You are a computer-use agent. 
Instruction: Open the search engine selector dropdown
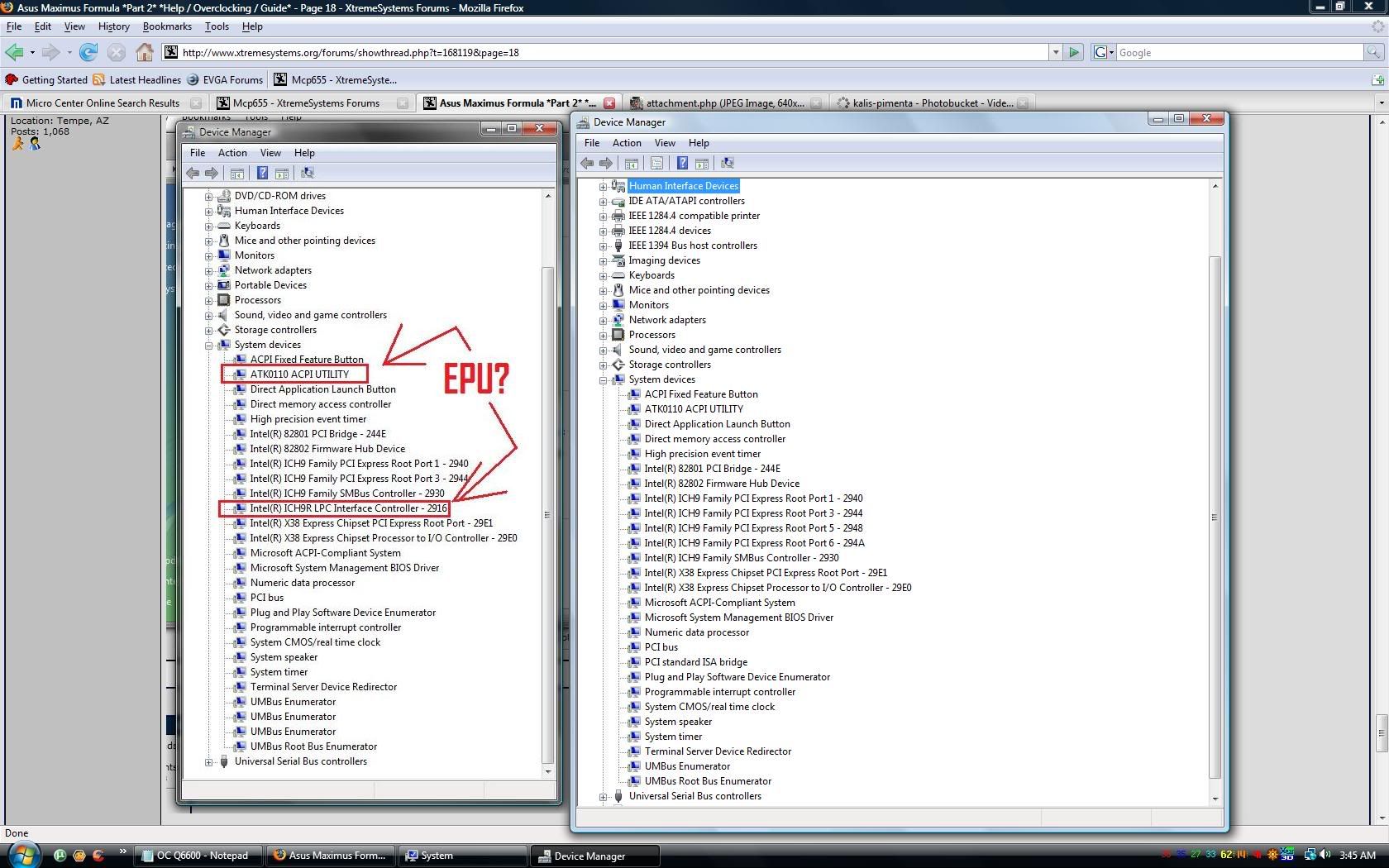[x=1104, y=52]
